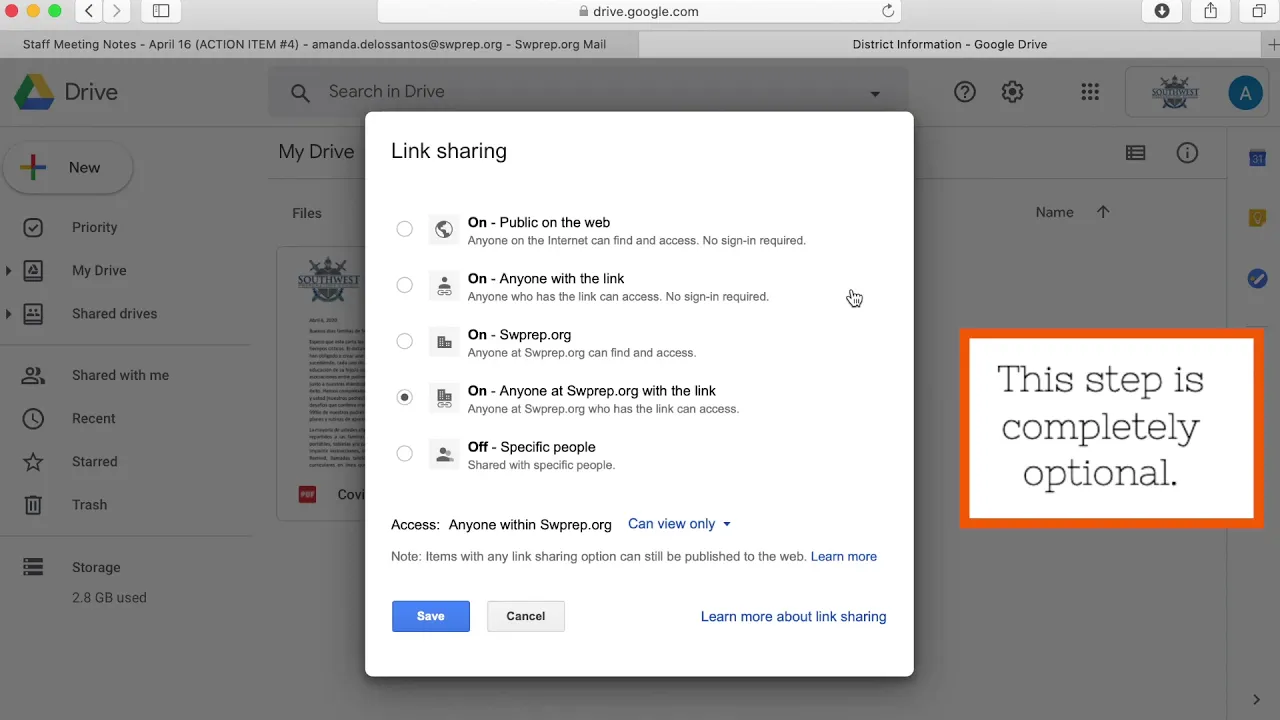The height and width of the screenshot is (720, 1280).
Task: Open Drive settings gear icon
Action: [x=1013, y=92]
